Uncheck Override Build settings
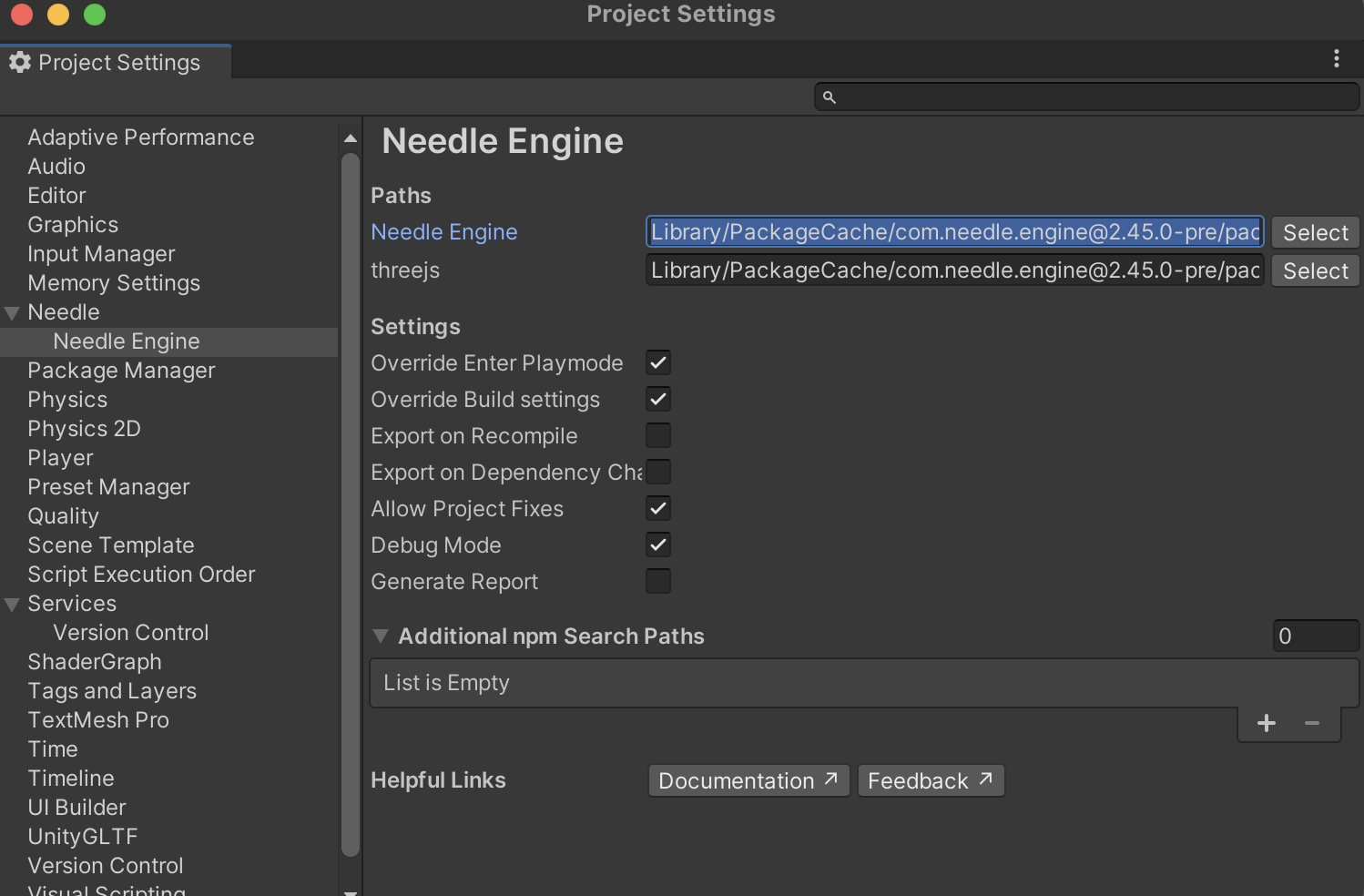The width and height of the screenshot is (1364, 896). point(657,399)
